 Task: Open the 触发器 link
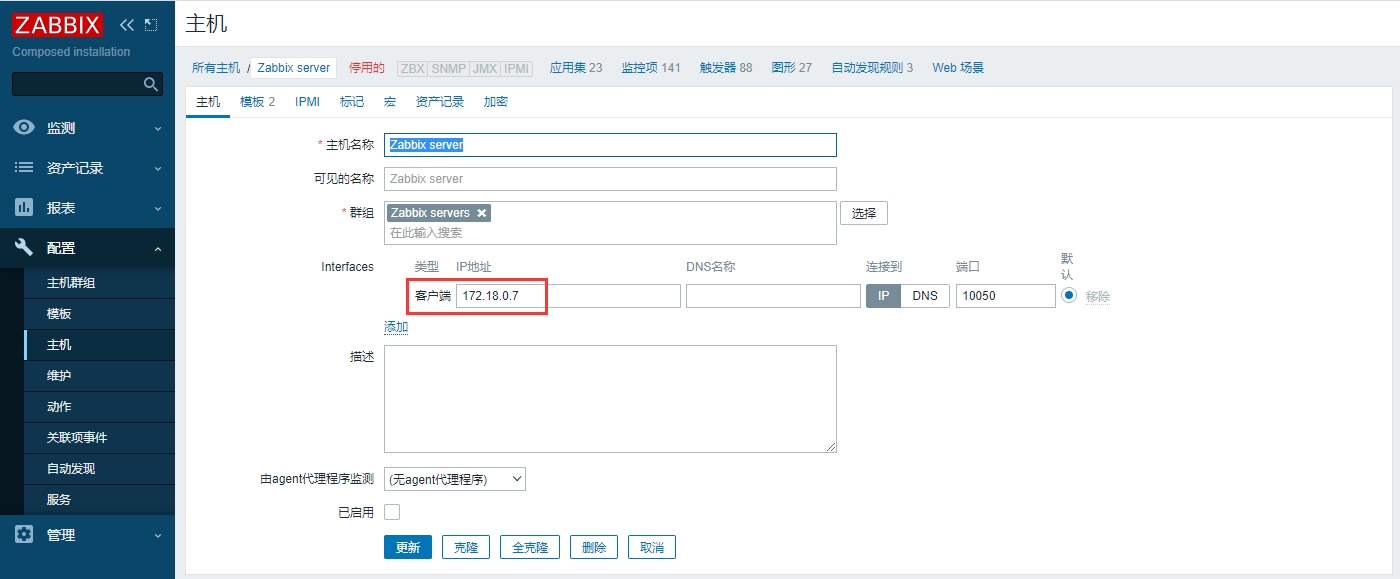(726, 68)
